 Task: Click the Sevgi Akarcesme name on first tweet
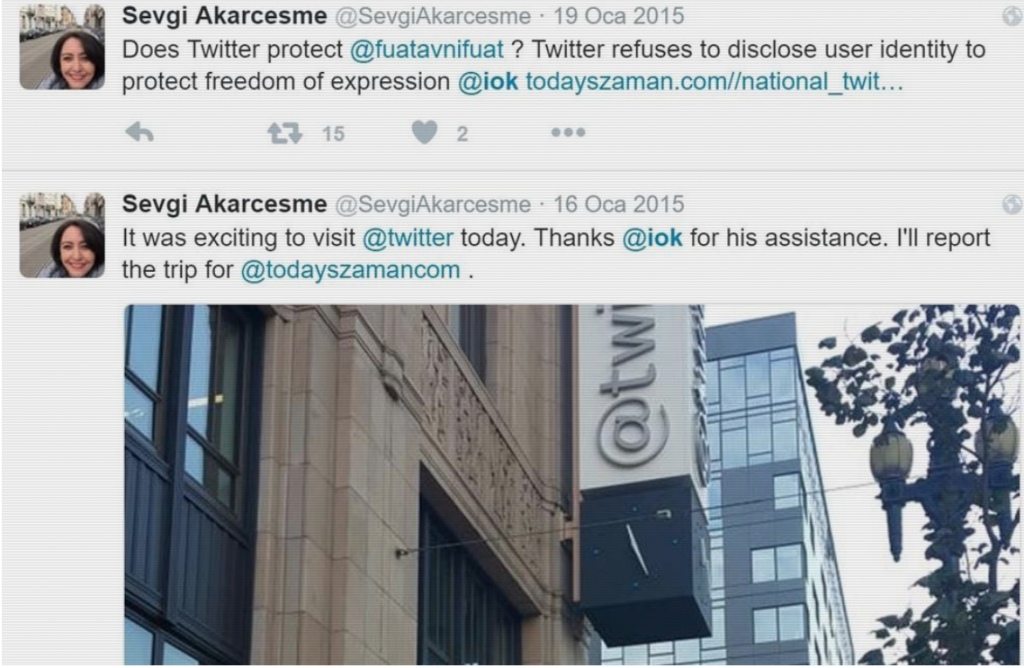[x=225, y=16]
